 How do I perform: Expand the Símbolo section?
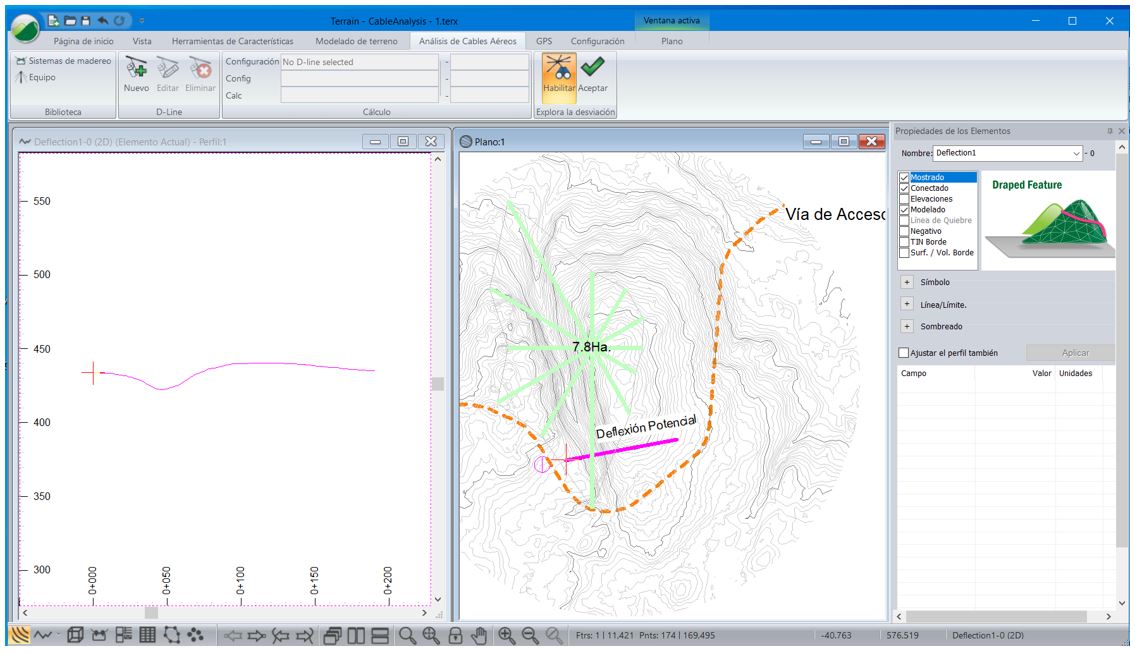(x=907, y=282)
